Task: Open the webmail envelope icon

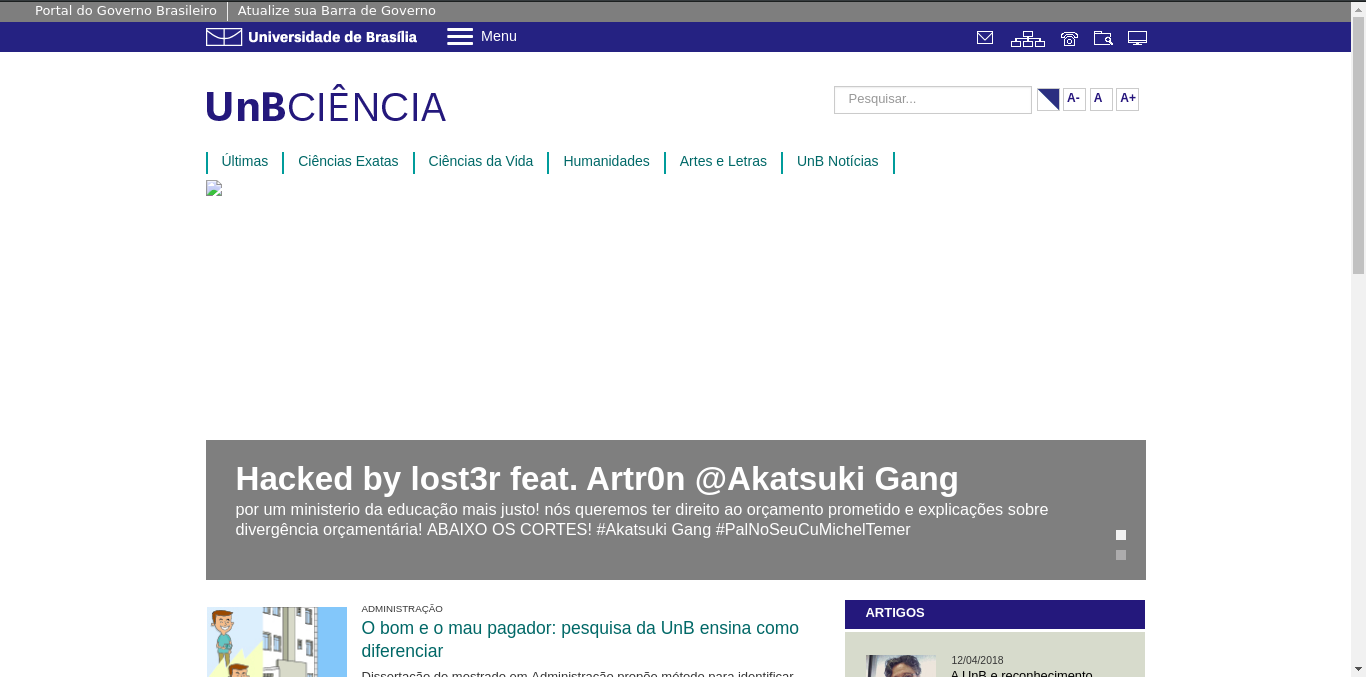Action: [x=985, y=38]
